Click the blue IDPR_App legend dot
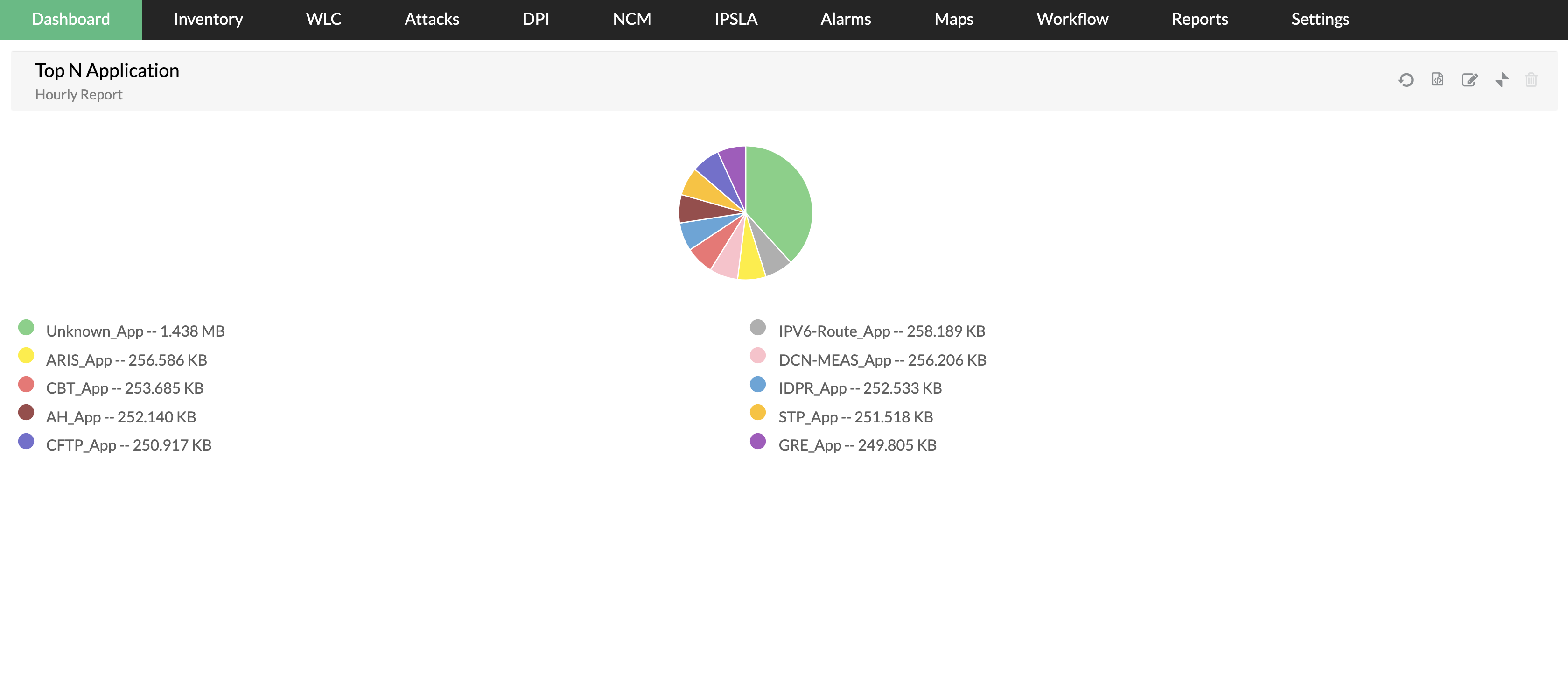Viewport: 1568px width, 683px height. coord(757,384)
